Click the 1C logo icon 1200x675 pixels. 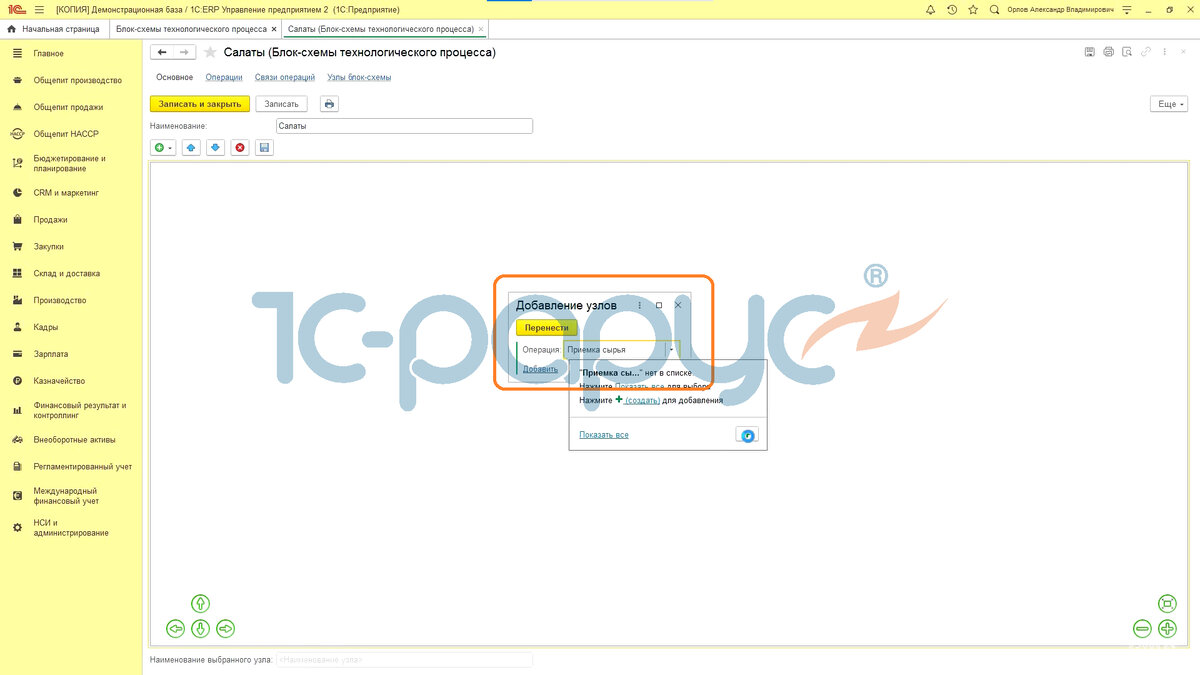[x=15, y=9]
